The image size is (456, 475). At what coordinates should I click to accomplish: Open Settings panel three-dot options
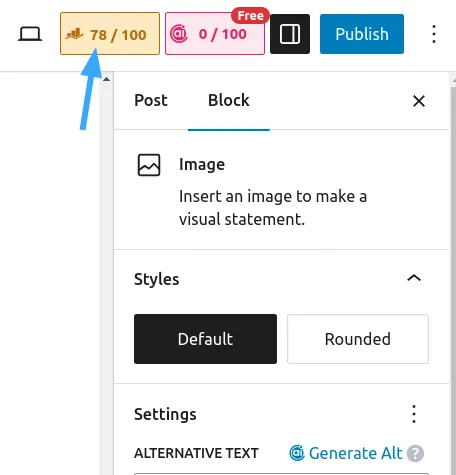(x=414, y=414)
